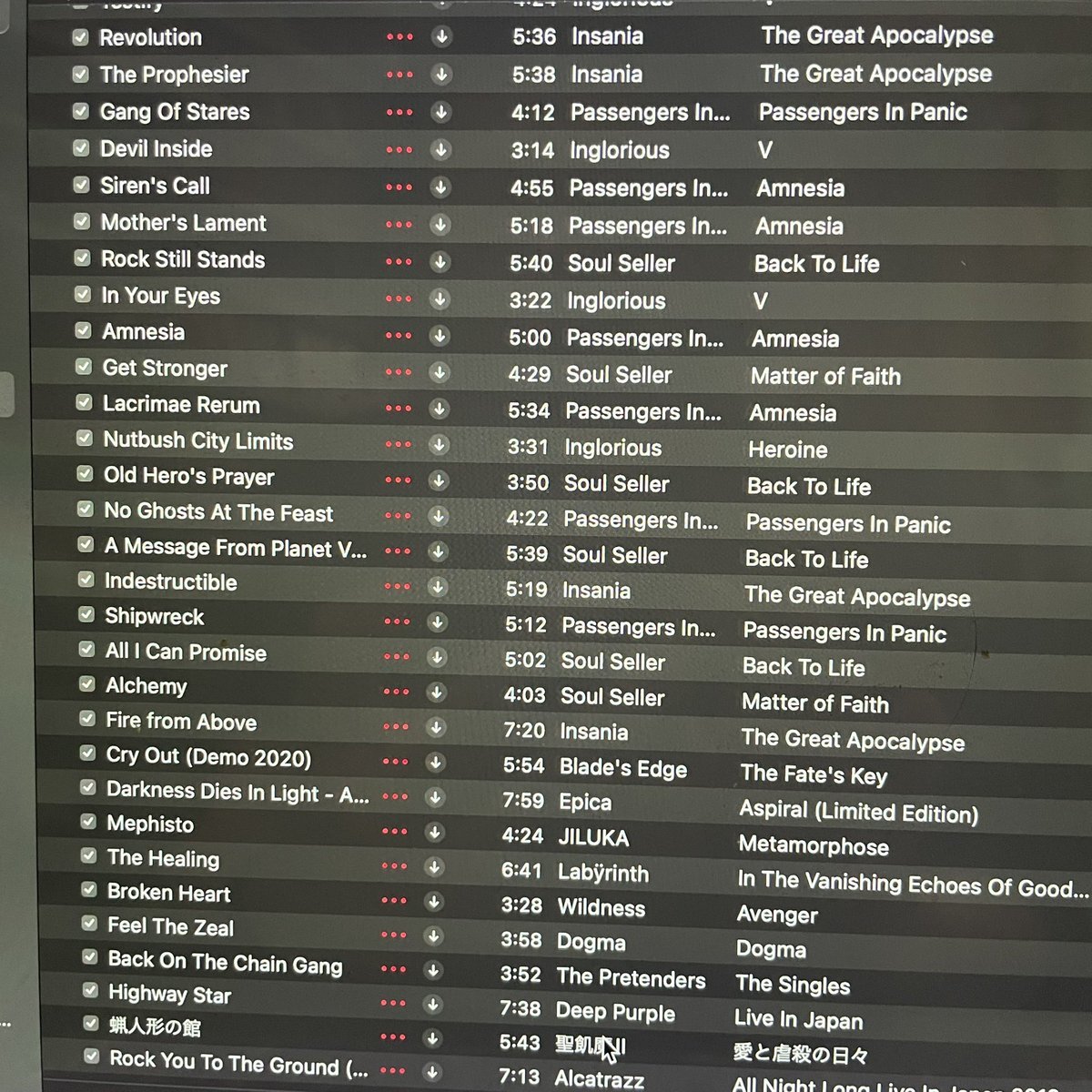Viewport: 1092px width, 1092px height.
Task: Click the download icon for Old Hero's Prayer
Action: coord(439,480)
